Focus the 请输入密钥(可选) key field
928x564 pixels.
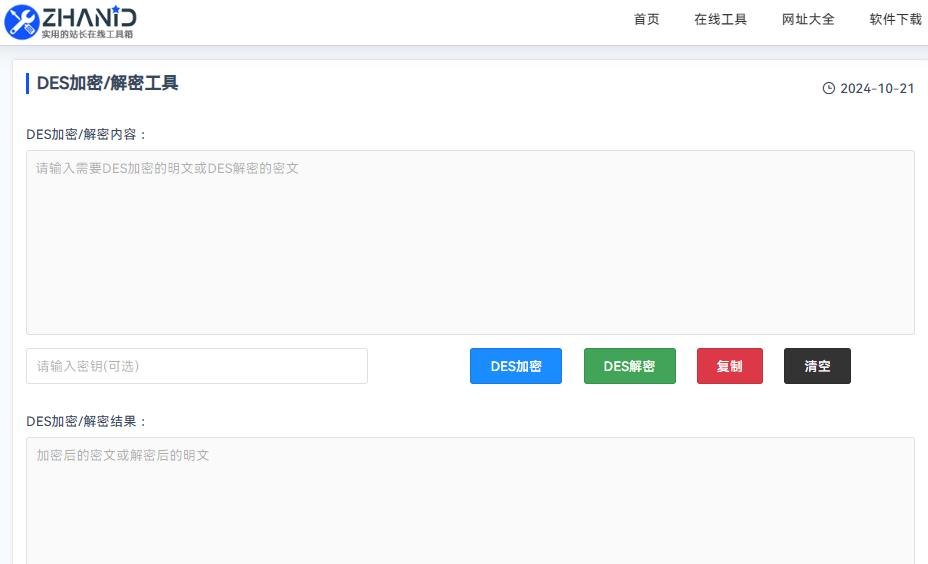point(196,366)
